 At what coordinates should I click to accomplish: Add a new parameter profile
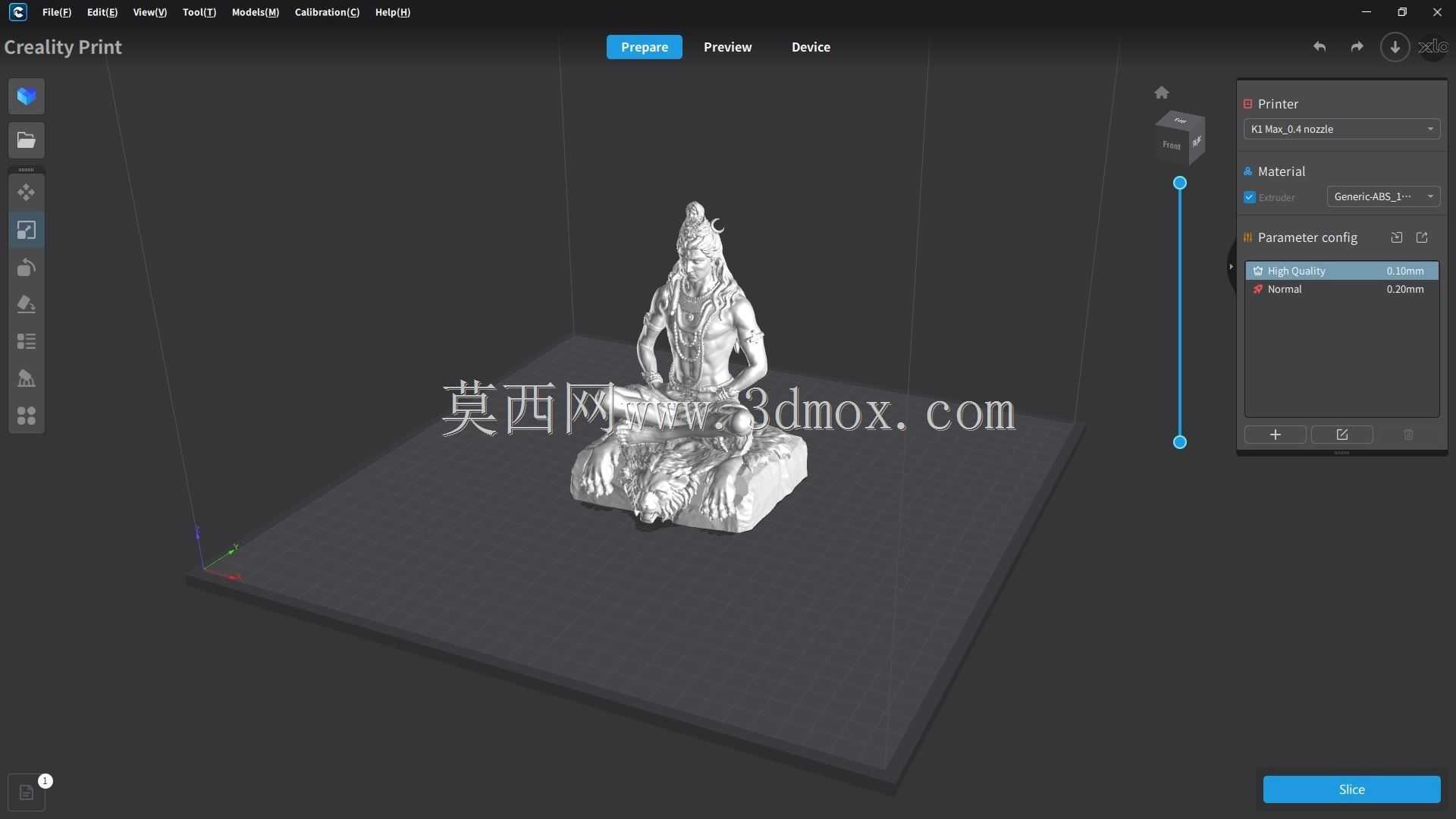(1276, 435)
